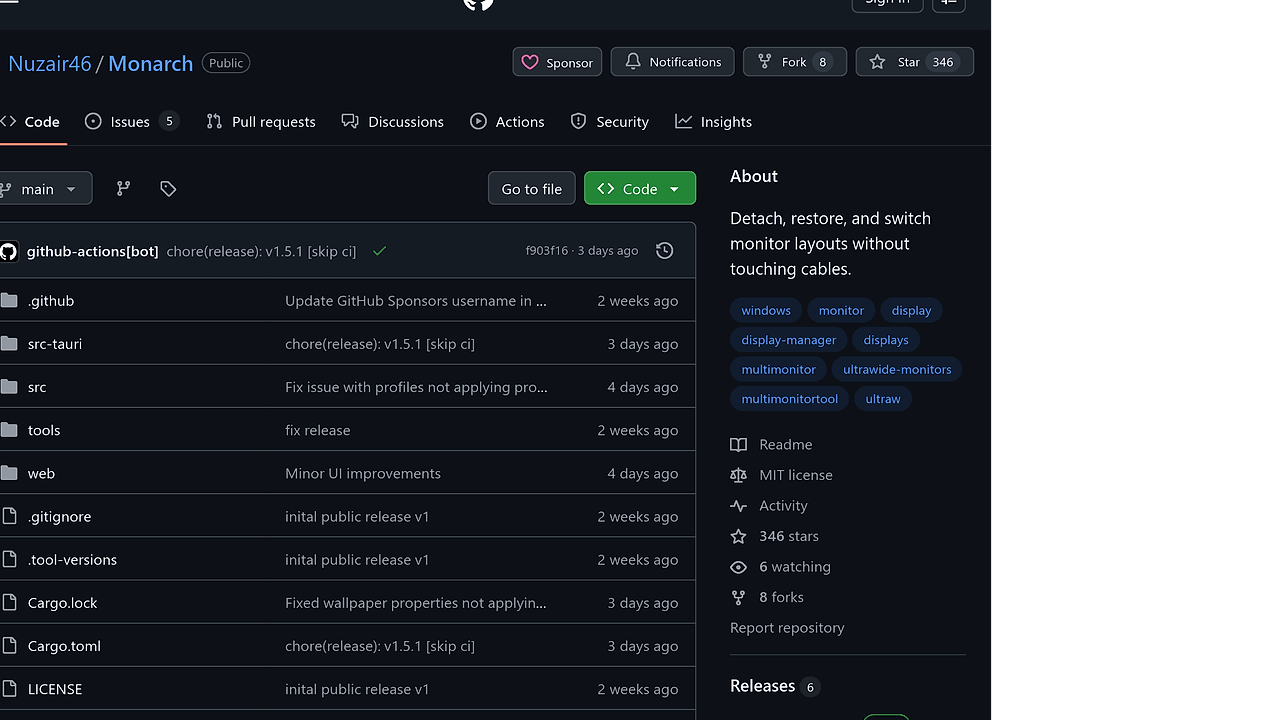Select the monitor topic tag
Screen dimensions: 1280x720
841,310
